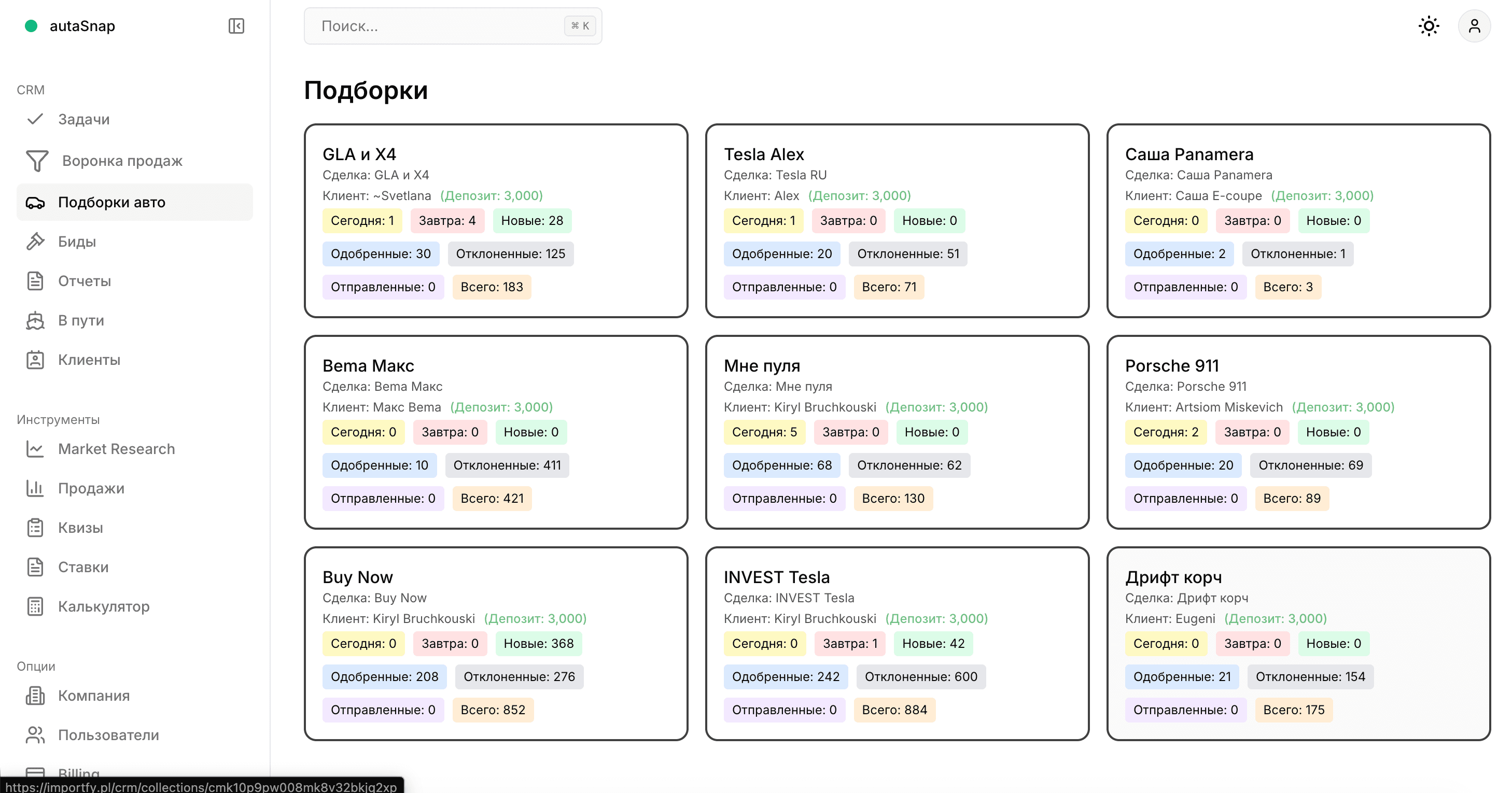Click the Пользователи people icon
Viewport: 1512px width, 793px height.
tap(35, 734)
